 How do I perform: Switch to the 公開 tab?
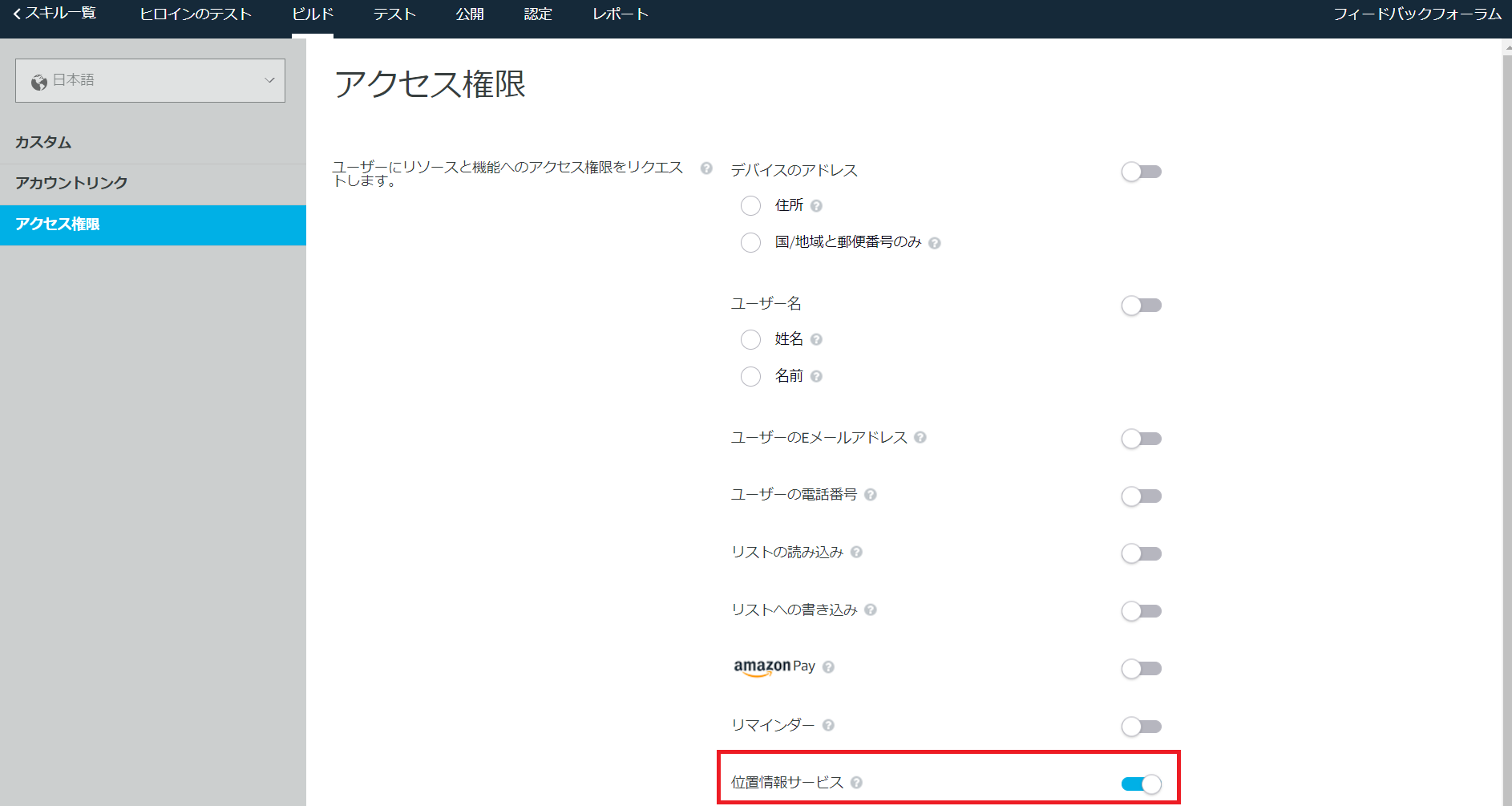(x=469, y=14)
